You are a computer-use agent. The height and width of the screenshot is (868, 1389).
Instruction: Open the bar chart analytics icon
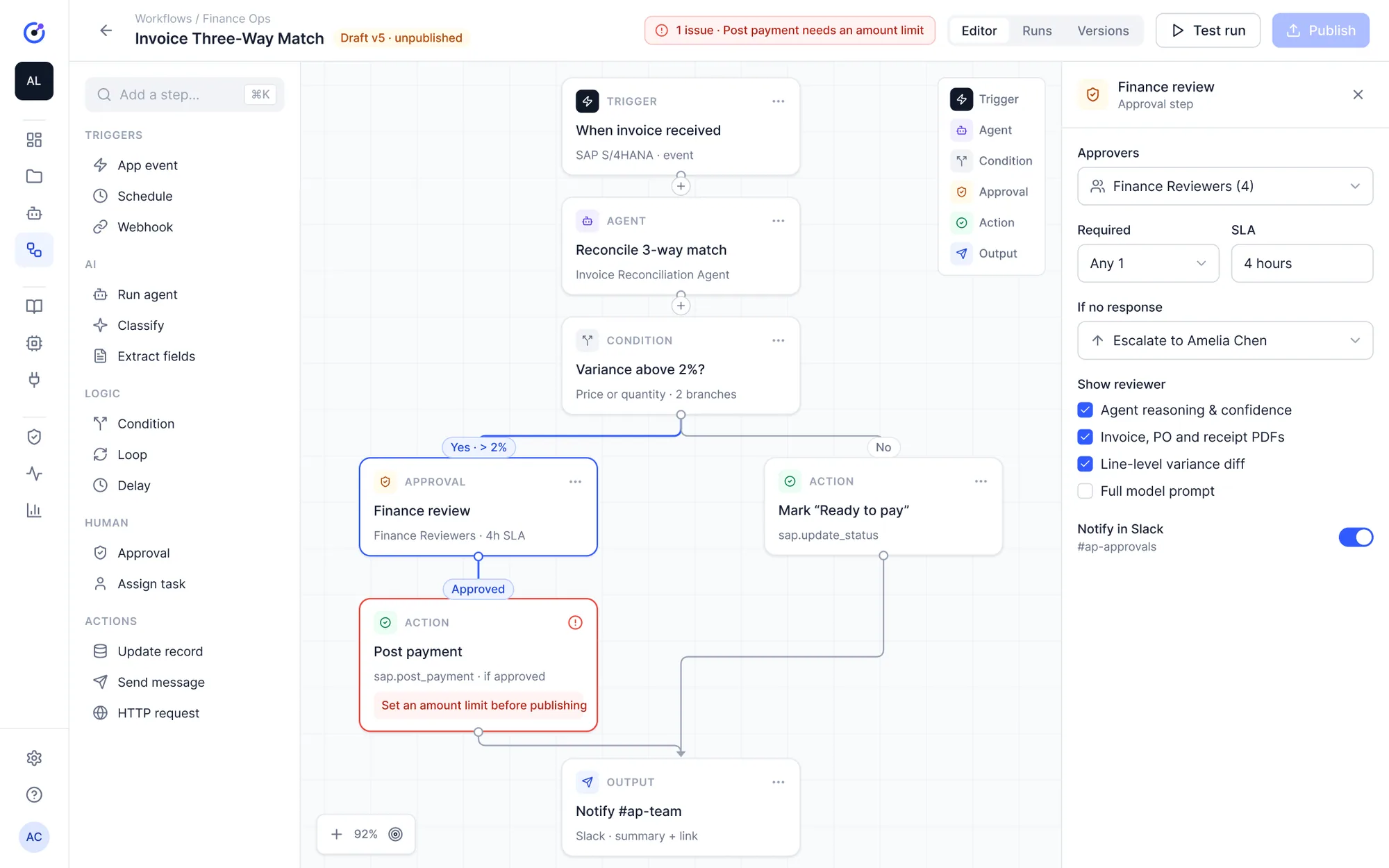pyautogui.click(x=34, y=510)
